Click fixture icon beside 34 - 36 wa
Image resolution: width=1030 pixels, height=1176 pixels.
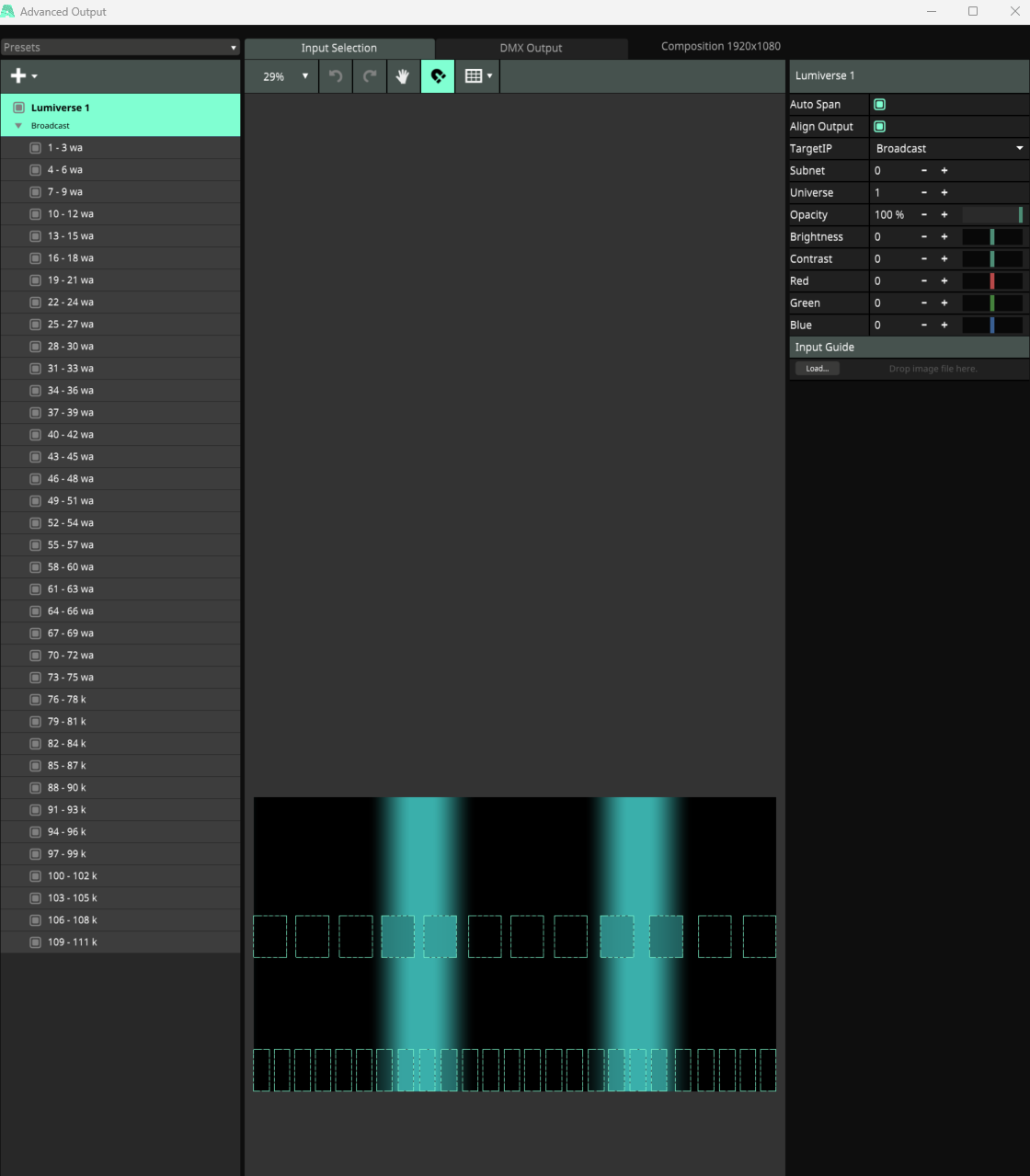click(x=35, y=391)
